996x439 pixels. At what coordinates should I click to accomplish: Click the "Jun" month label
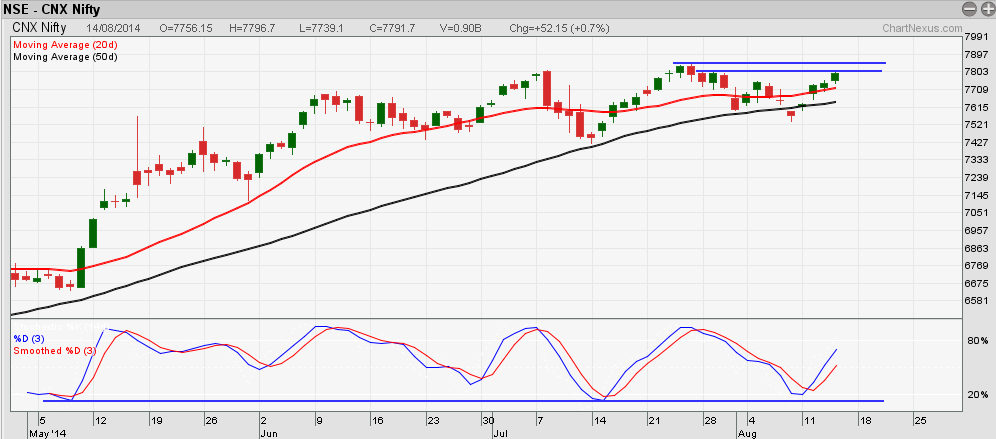[269, 432]
